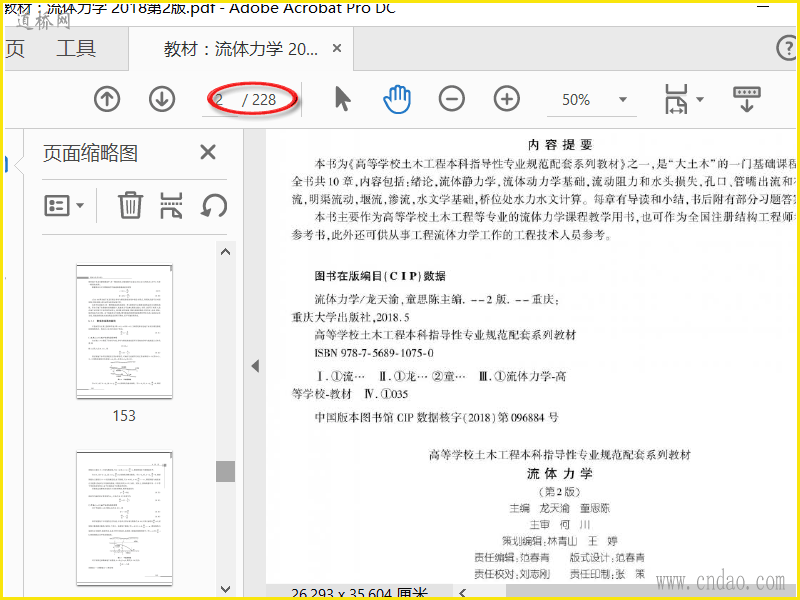Click the 流体力学 book title text

coord(559,473)
